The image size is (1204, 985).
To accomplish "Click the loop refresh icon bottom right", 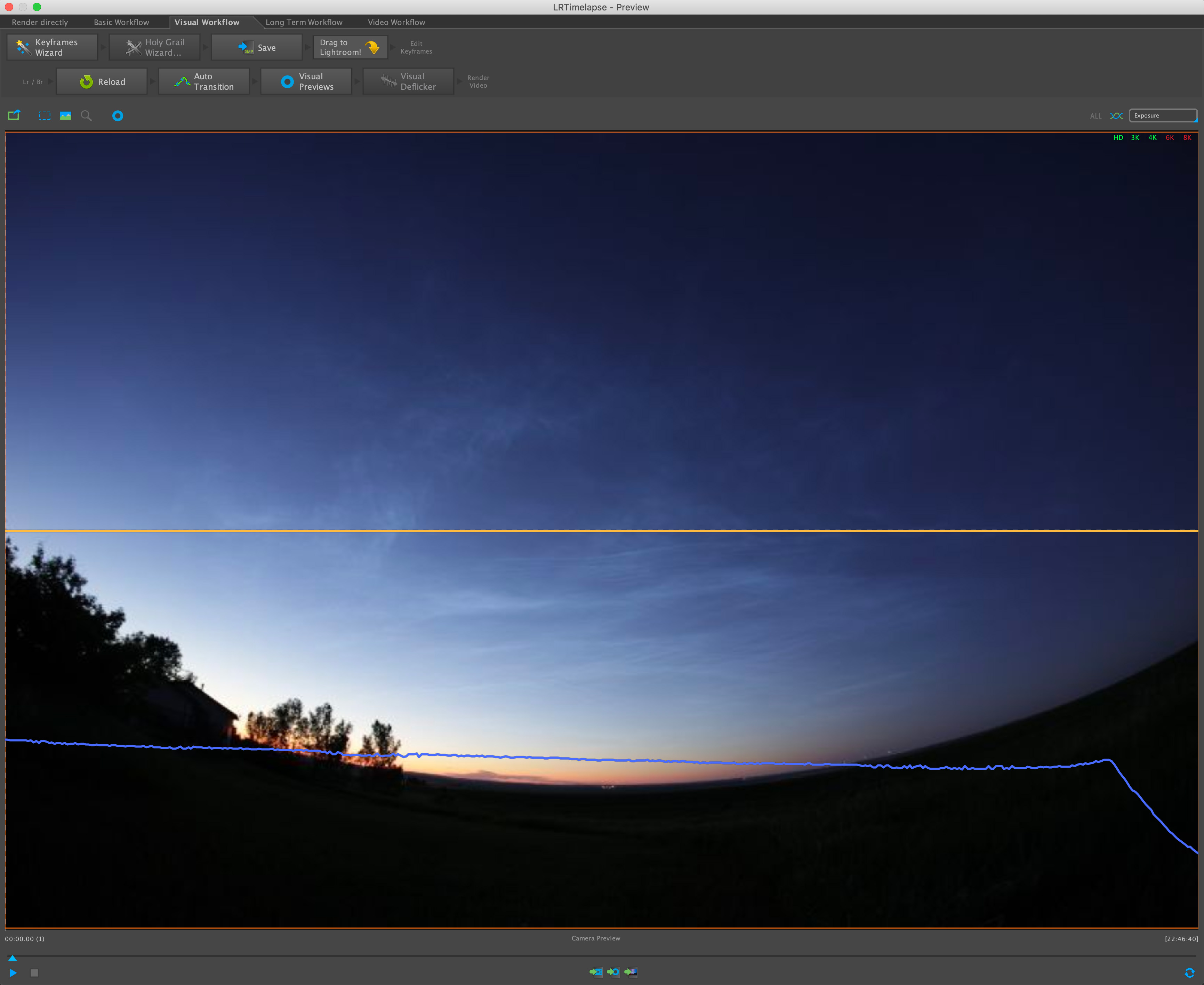I will coord(1189,972).
